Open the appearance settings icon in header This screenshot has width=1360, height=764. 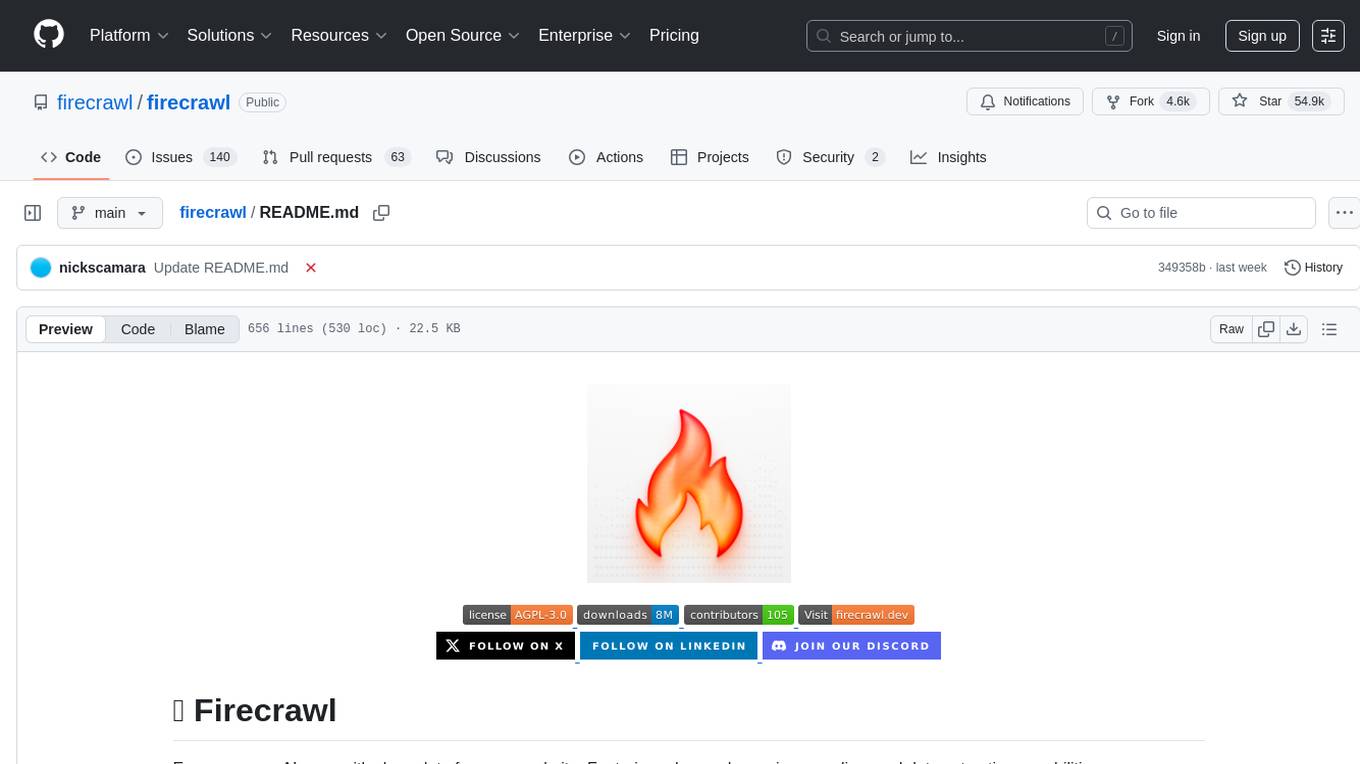(x=1328, y=36)
